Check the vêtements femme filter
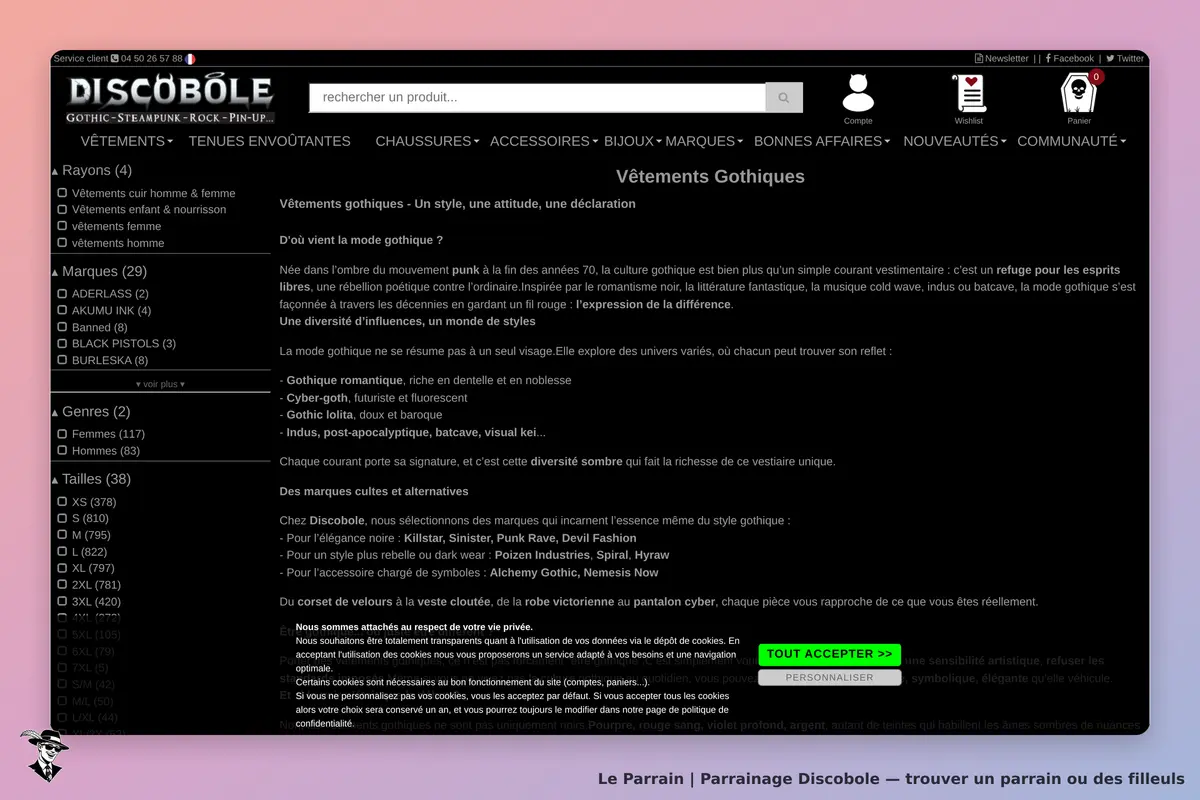Screen dimensions: 1200x800 (62, 226)
